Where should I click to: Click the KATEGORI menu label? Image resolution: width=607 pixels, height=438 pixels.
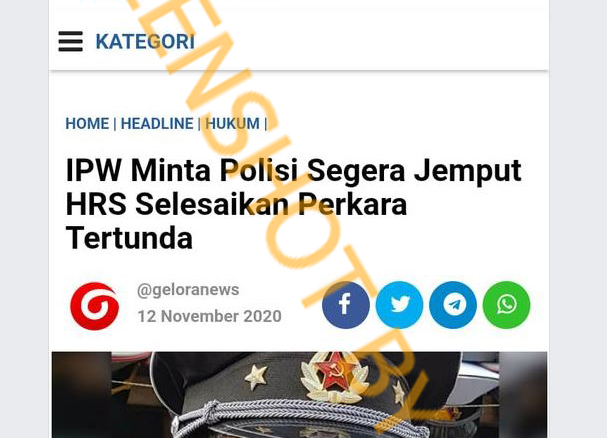(x=145, y=41)
